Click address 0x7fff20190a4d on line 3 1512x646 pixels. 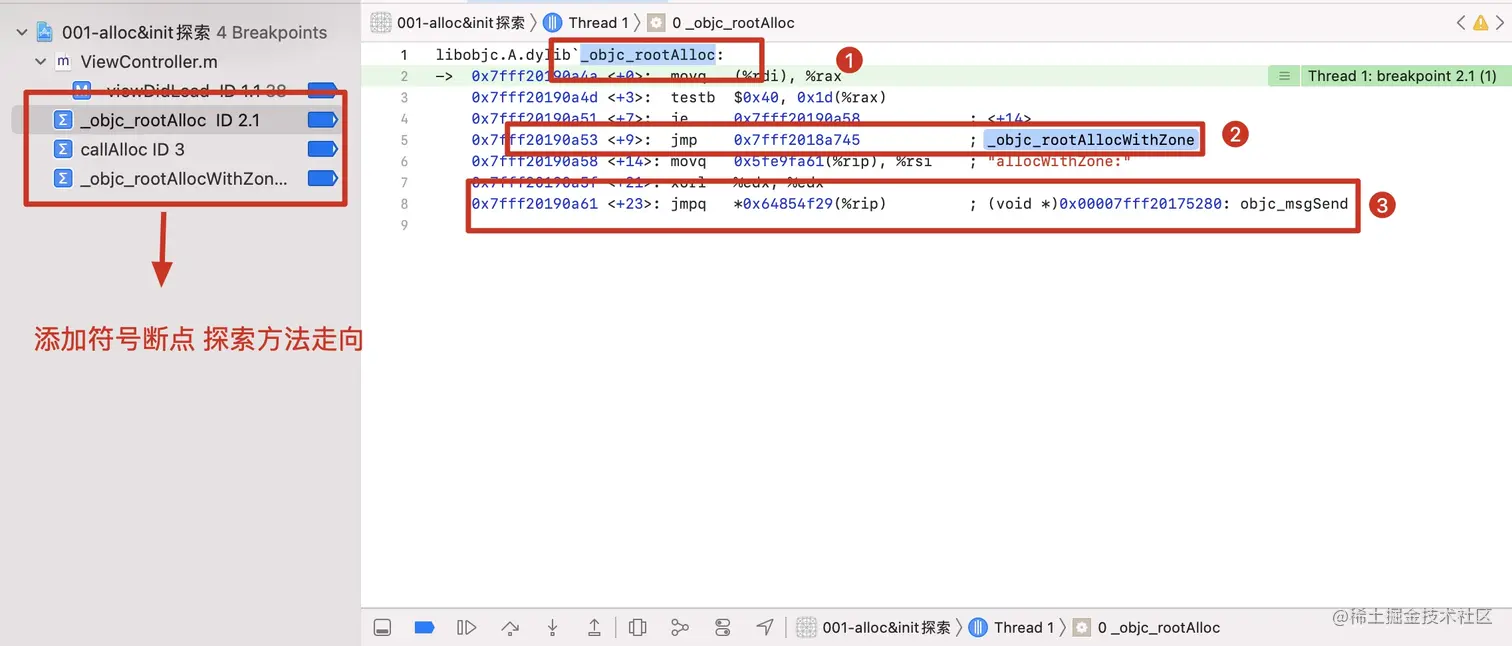pos(534,97)
